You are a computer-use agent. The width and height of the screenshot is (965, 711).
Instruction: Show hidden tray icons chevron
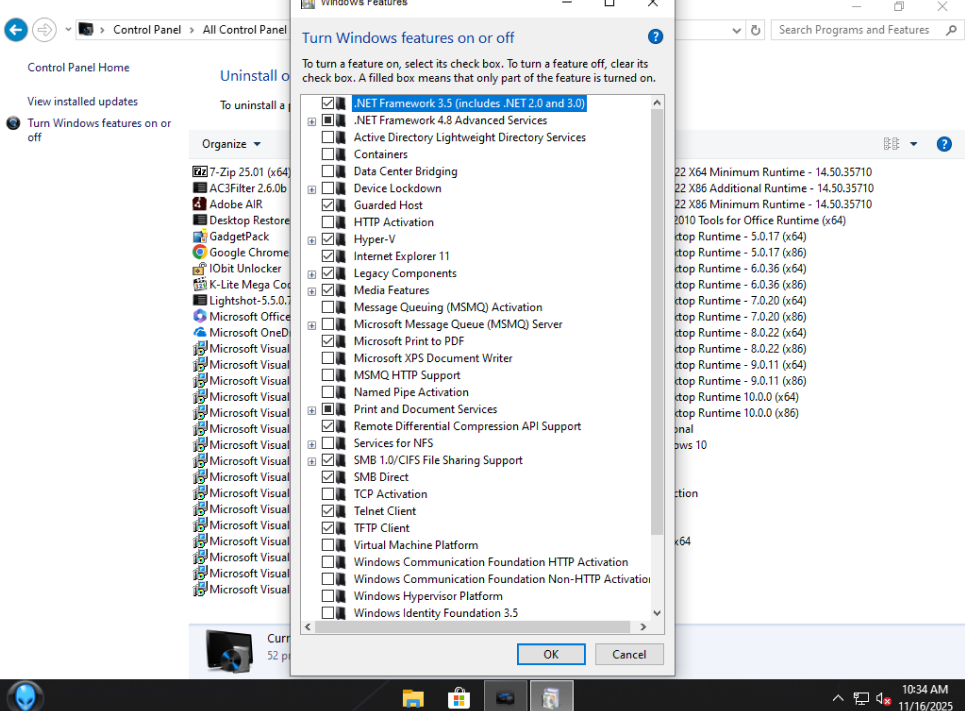[838, 698]
